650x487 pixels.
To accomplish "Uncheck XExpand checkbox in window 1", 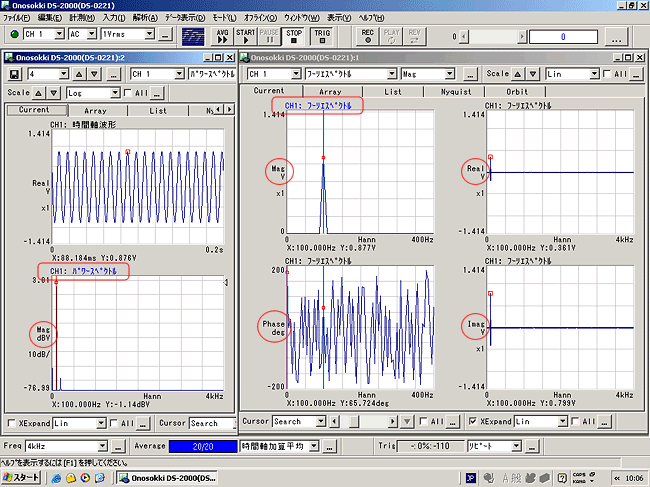I will [x=473, y=421].
